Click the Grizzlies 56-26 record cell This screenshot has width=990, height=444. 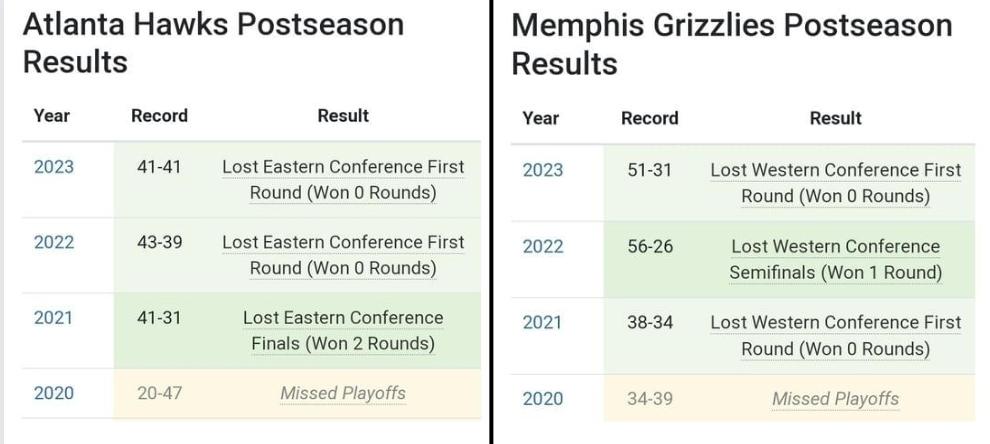click(x=650, y=246)
